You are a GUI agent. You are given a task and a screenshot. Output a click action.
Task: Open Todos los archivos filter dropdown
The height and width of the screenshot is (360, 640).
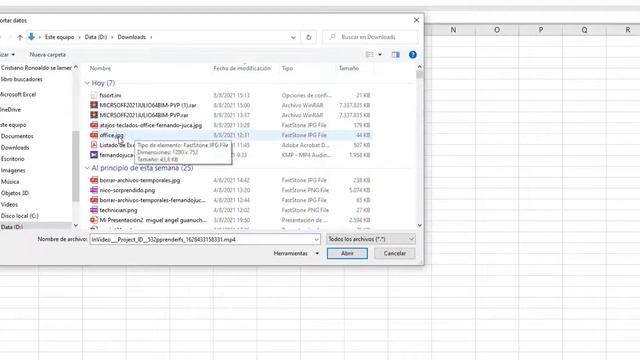[371, 239]
